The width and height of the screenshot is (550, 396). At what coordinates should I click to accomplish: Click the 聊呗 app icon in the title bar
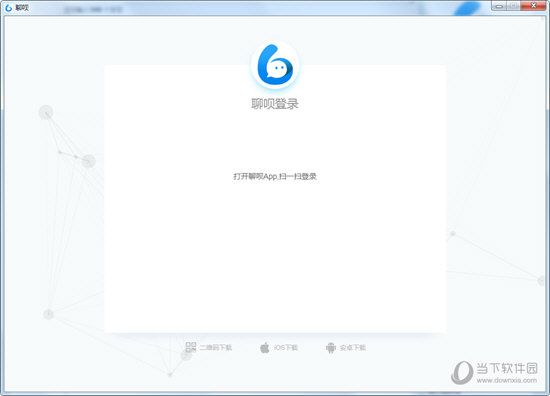point(8,7)
